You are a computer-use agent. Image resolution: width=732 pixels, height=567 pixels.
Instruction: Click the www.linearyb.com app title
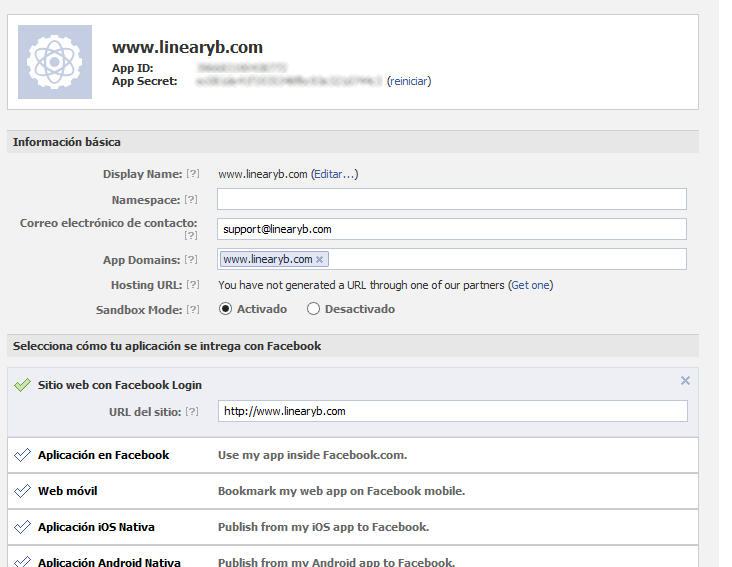pyautogui.click(x=187, y=47)
